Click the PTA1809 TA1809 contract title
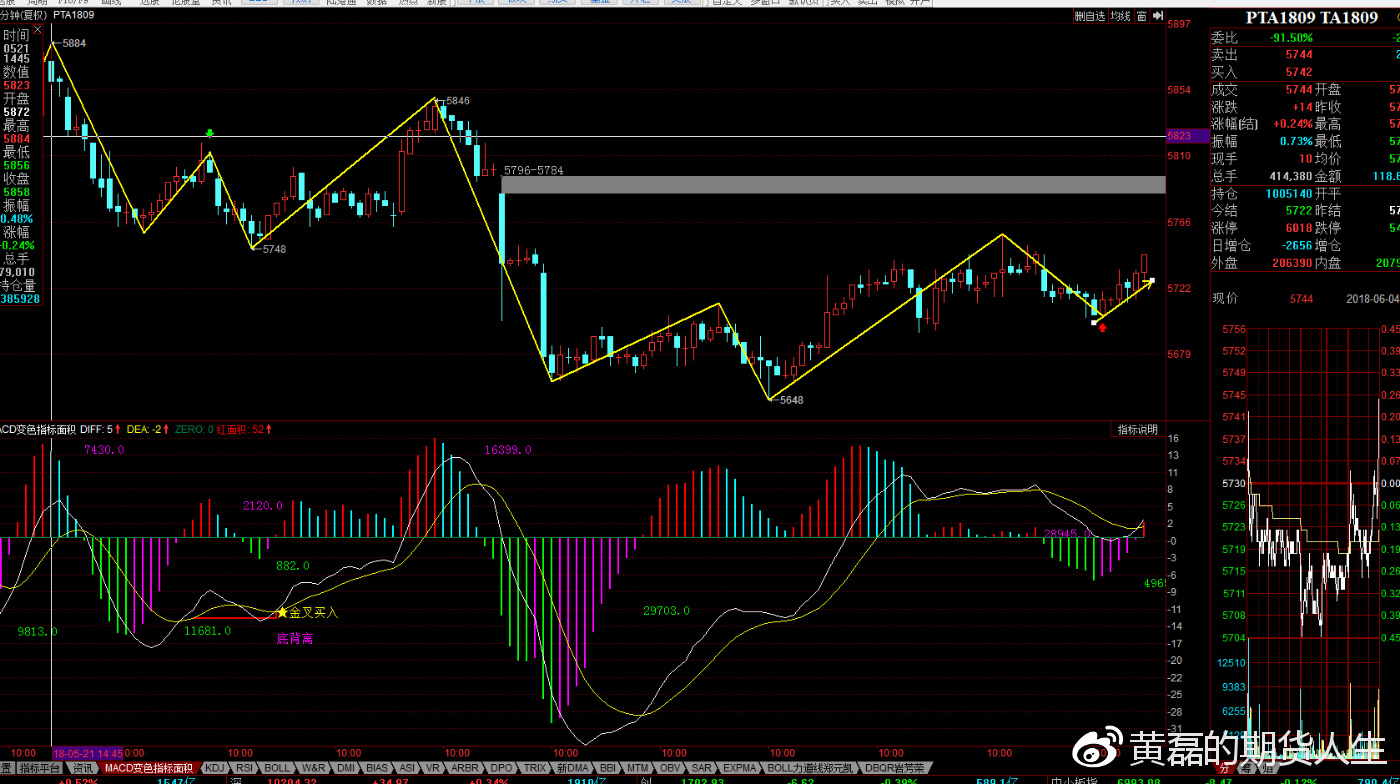The height and width of the screenshot is (784, 1400). (1311, 18)
